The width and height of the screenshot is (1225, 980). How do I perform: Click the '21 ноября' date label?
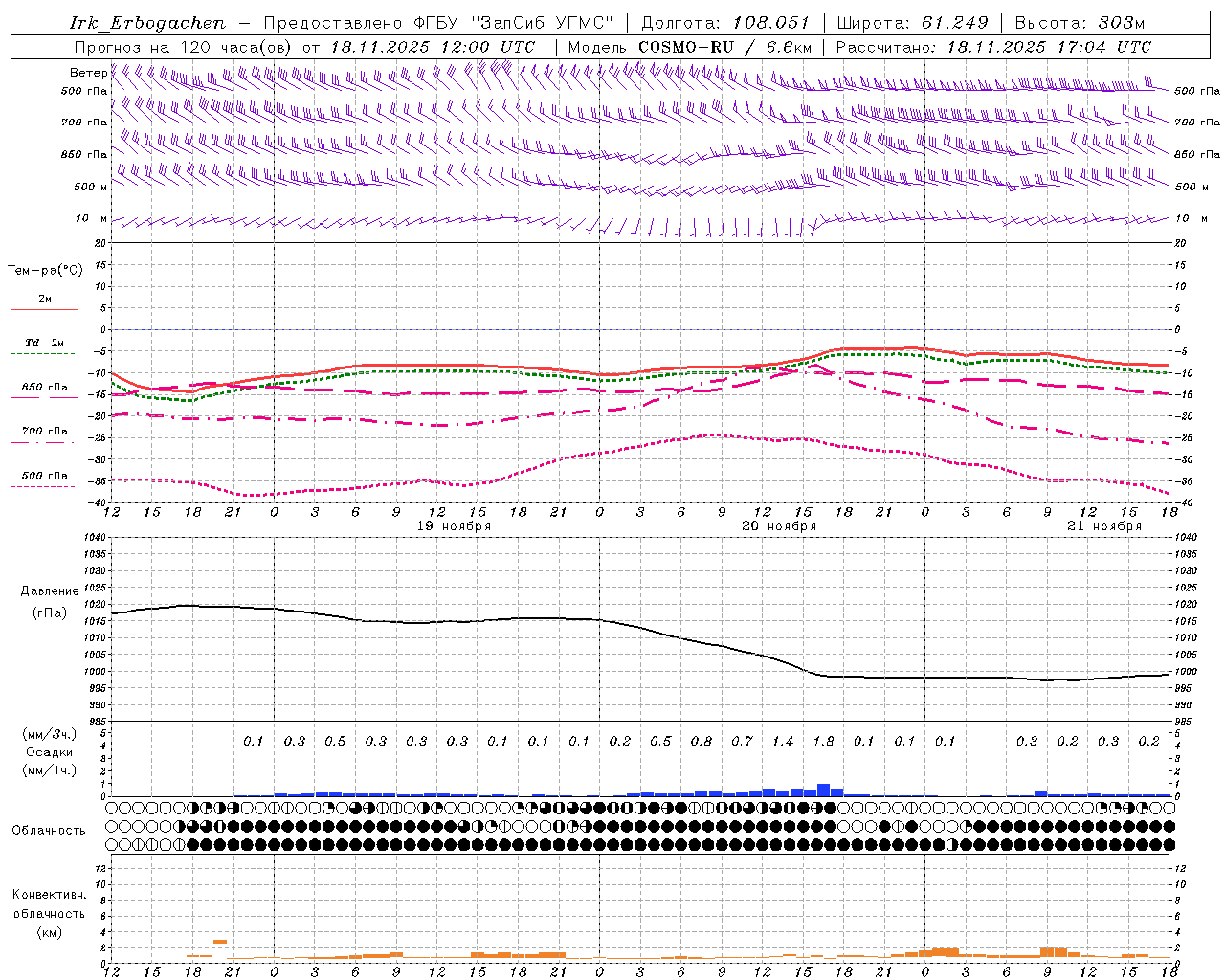1104,526
